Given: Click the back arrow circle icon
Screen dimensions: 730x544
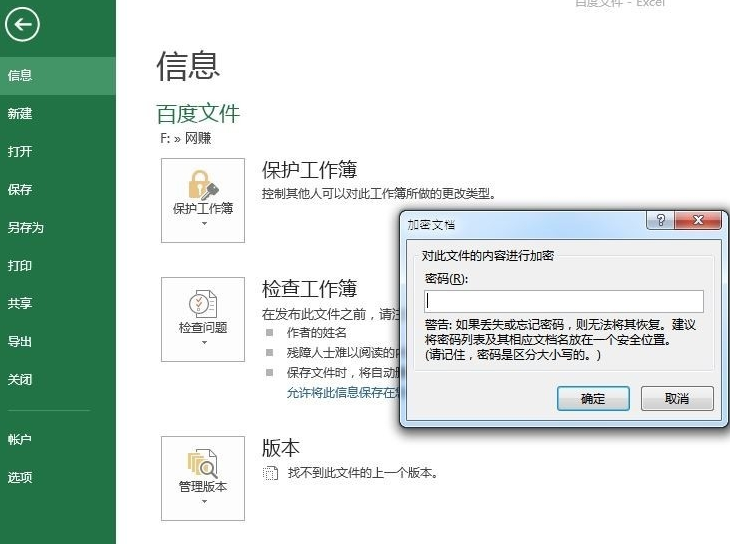Looking at the screenshot, I should coord(22,24).
